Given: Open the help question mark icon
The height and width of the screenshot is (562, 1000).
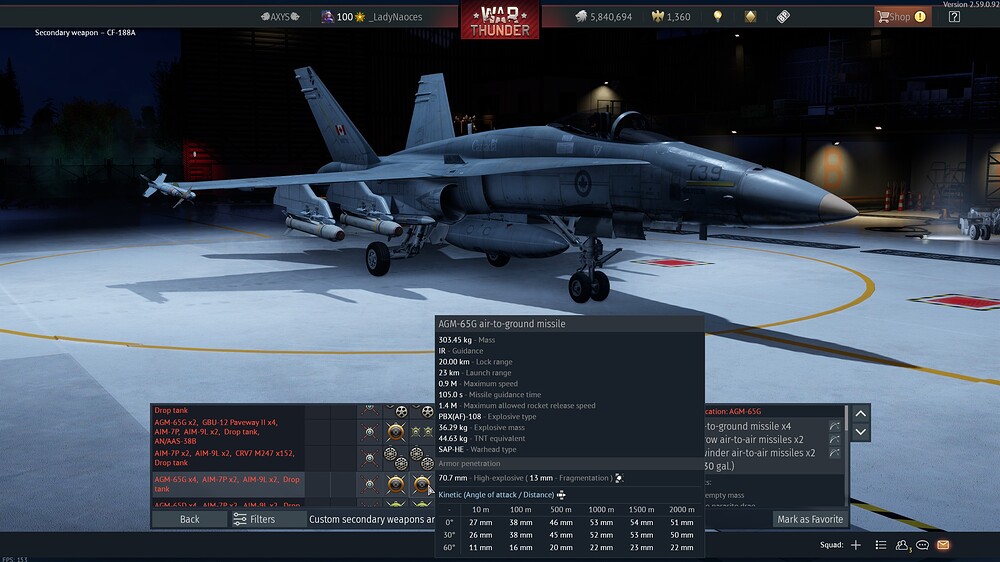Looking at the screenshot, I should [x=954, y=17].
